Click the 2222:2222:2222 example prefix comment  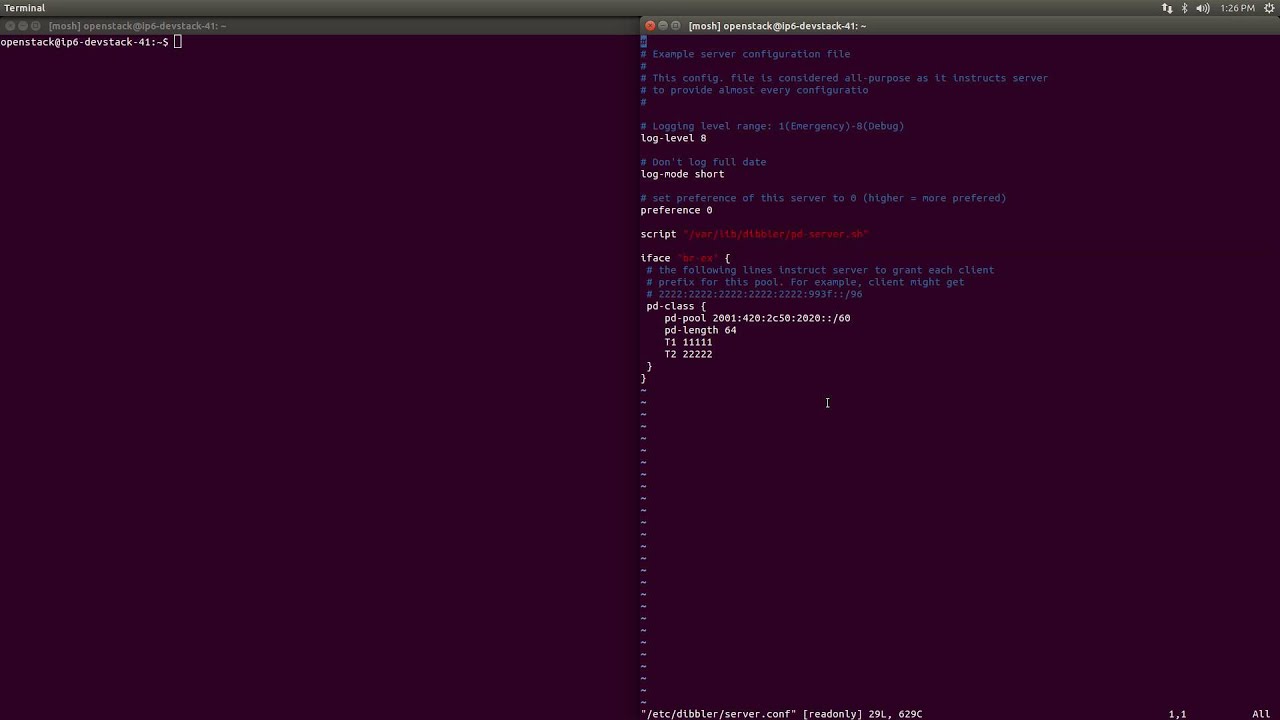point(754,294)
